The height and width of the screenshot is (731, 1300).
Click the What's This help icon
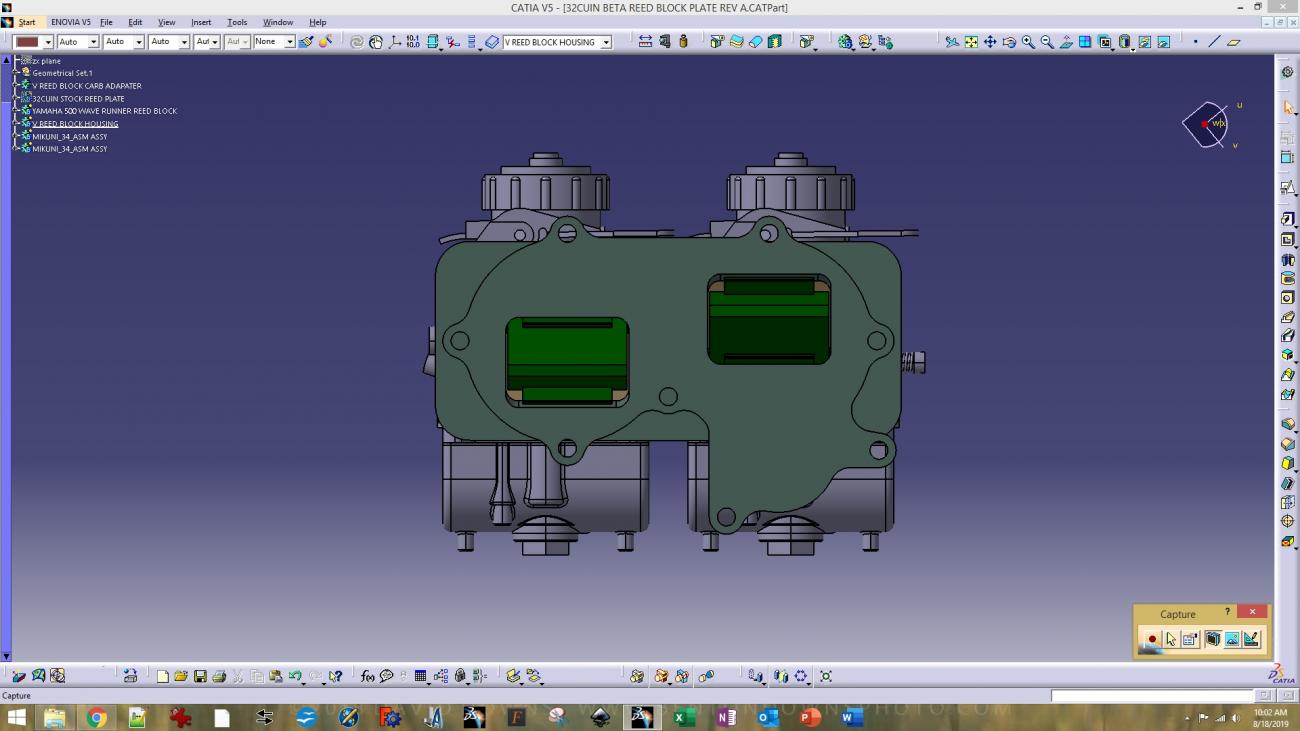(336, 676)
